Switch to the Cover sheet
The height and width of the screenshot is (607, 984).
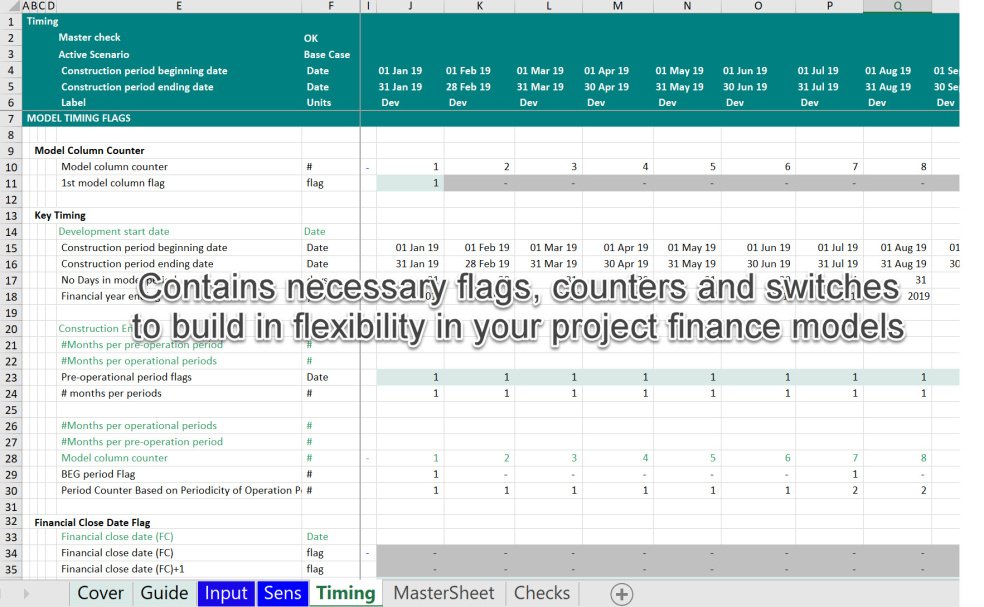tap(99, 593)
